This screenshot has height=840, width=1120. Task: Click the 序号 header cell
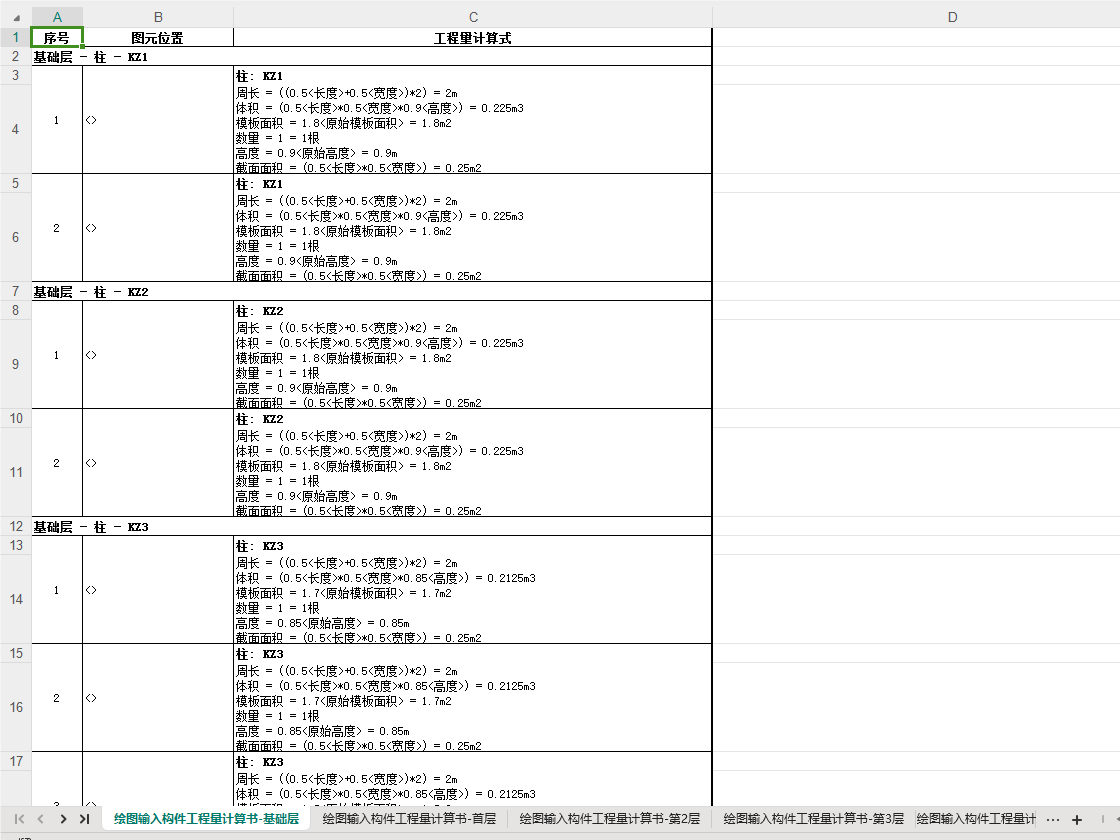[57, 38]
